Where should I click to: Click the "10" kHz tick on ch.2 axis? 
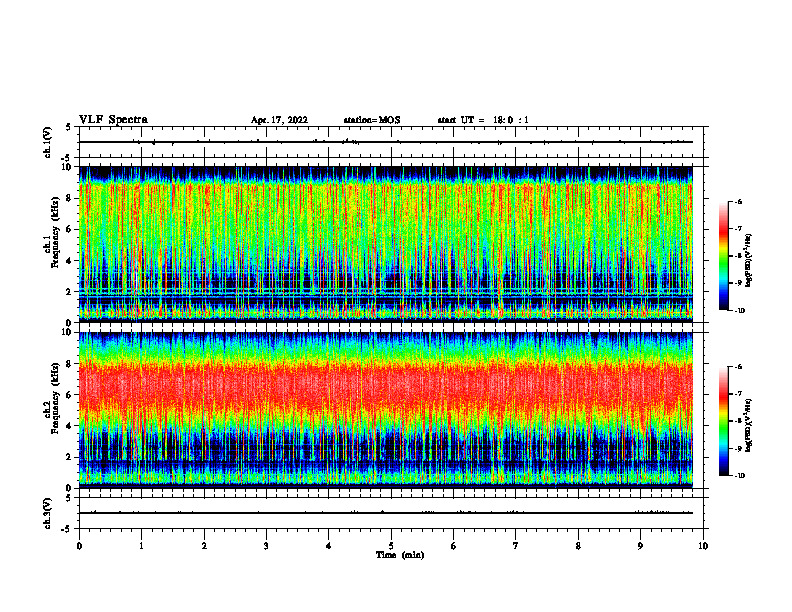pos(68,332)
